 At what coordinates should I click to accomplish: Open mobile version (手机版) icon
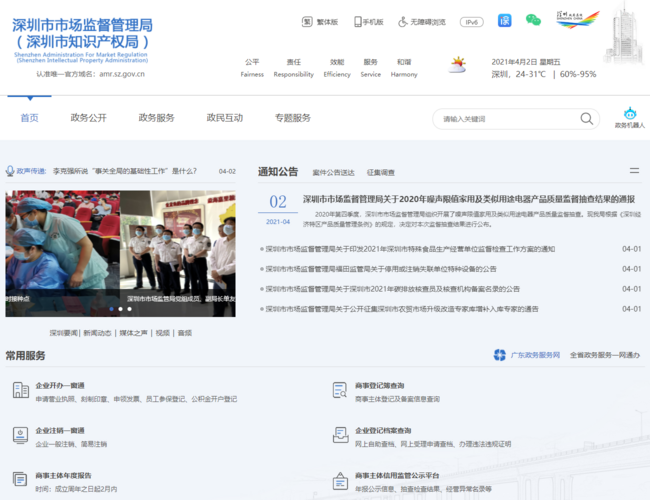pos(358,22)
